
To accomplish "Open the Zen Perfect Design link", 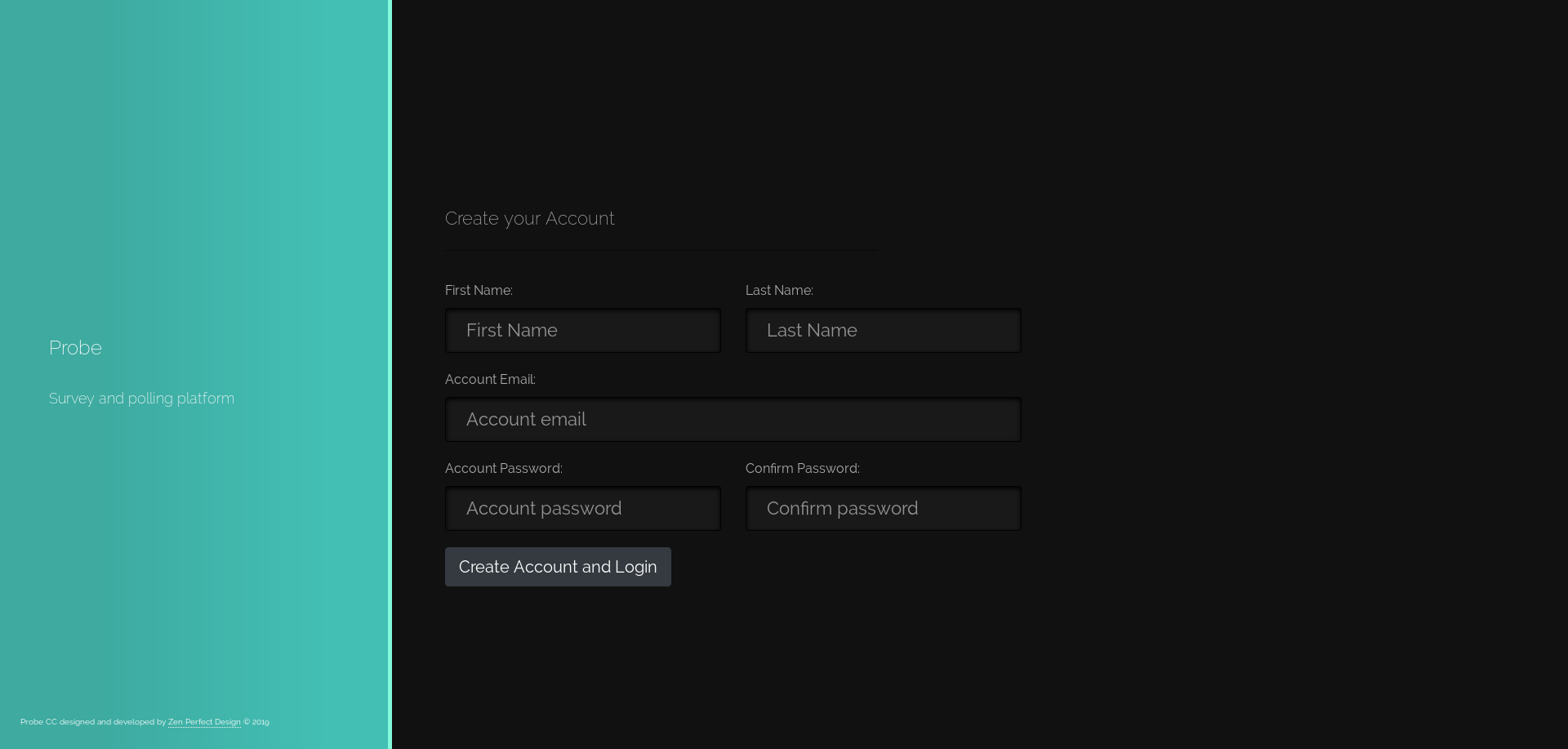I will [x=204, y=722].
